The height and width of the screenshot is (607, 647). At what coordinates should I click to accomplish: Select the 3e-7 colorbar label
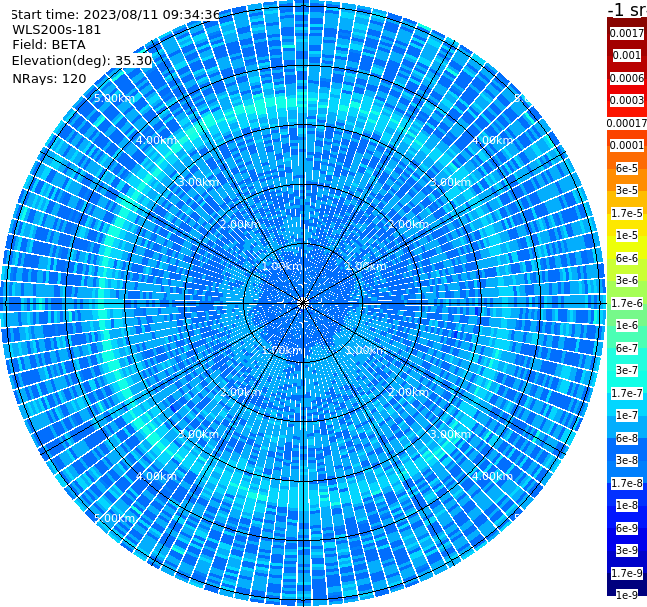point(627,370)
